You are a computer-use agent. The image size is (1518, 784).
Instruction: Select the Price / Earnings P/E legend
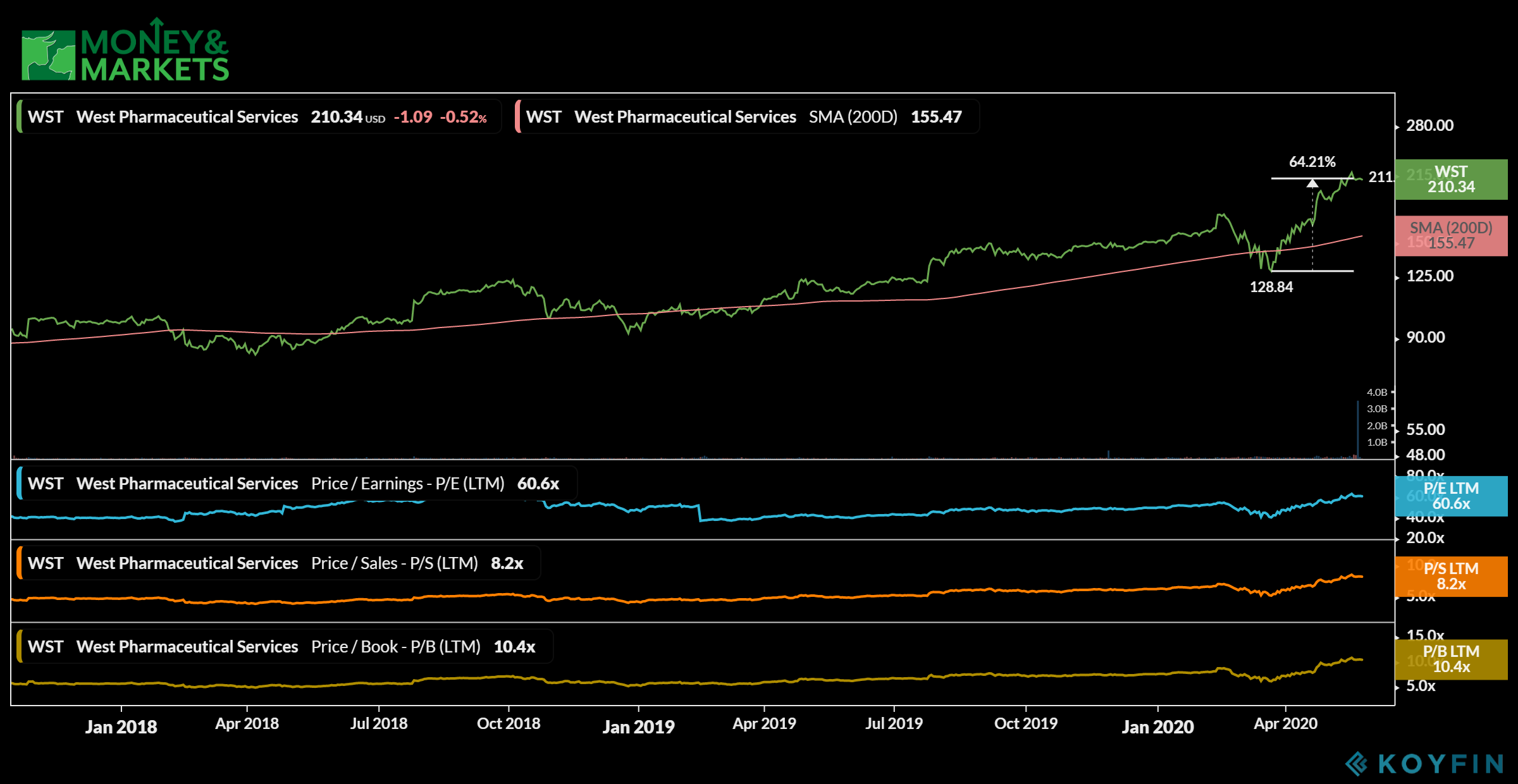(297, 484)
